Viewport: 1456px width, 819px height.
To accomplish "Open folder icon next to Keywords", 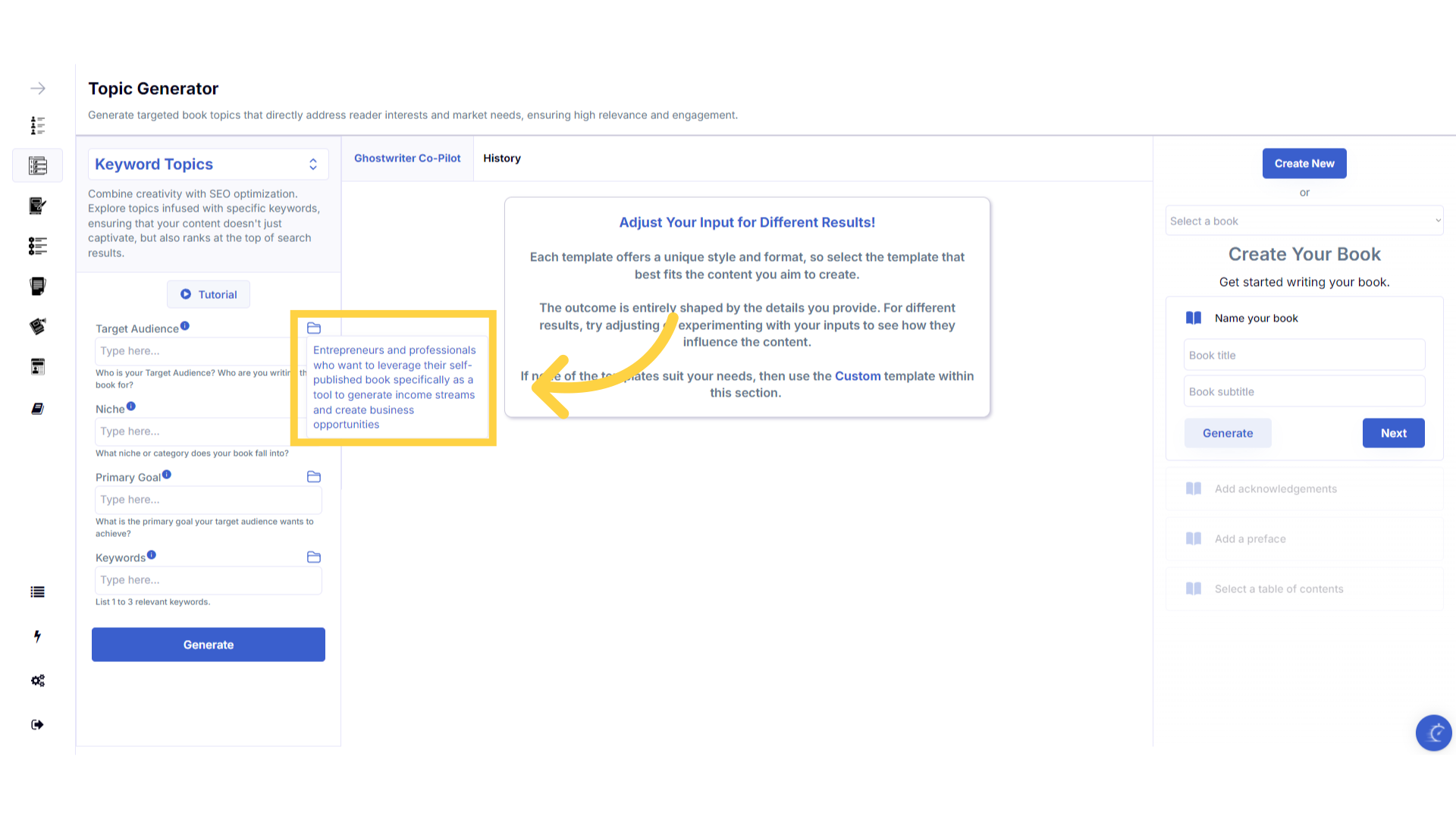I will coord(314,557).
